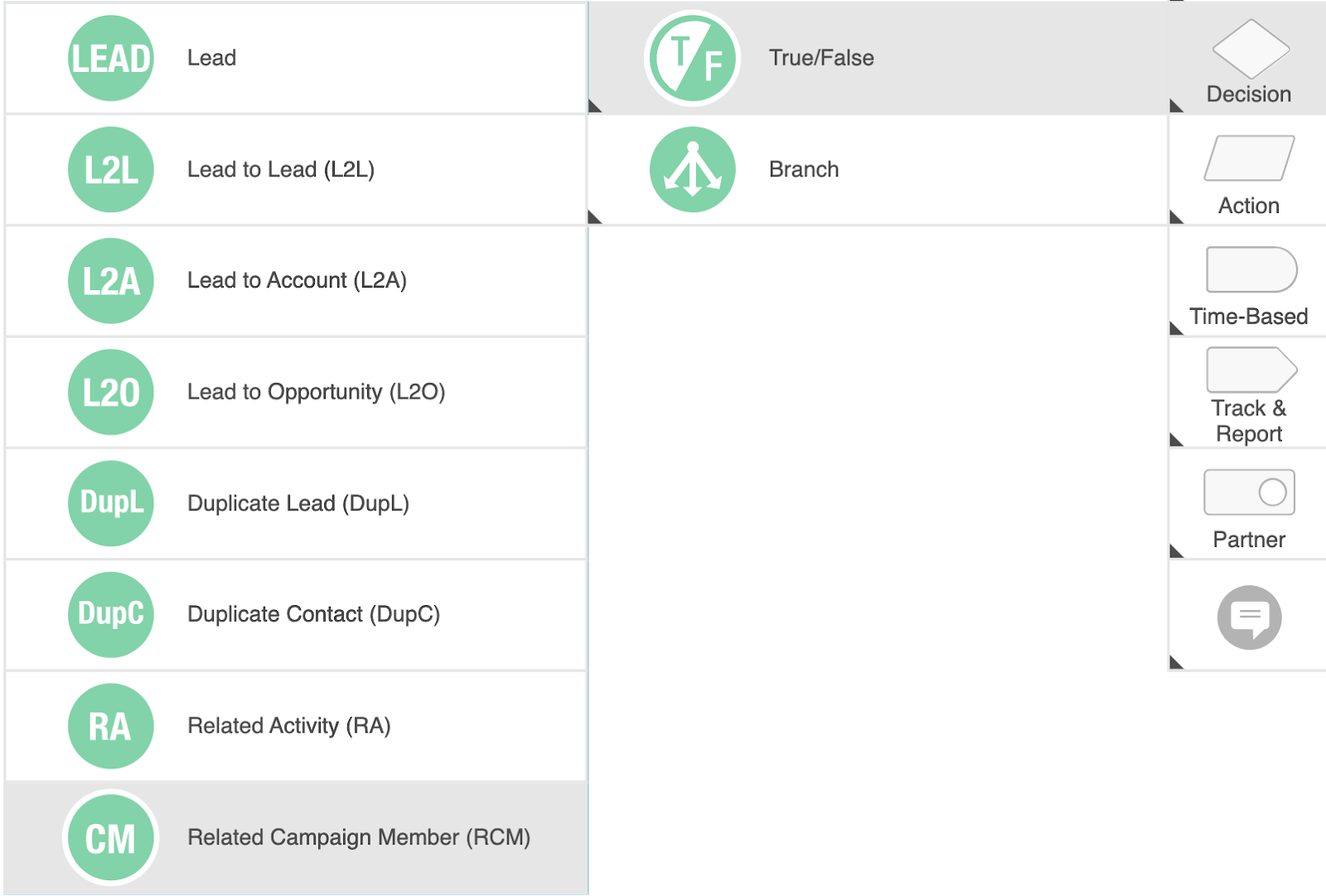The height and width of the screenshot is (896, 1326).
Task: Expand the Track & Report corner arrow
Action: coord(1176,439)
